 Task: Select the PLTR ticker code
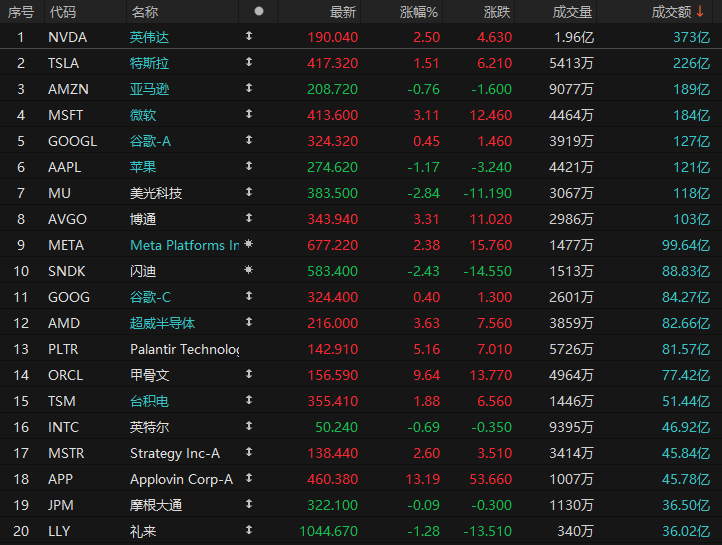tap(63, 349)
